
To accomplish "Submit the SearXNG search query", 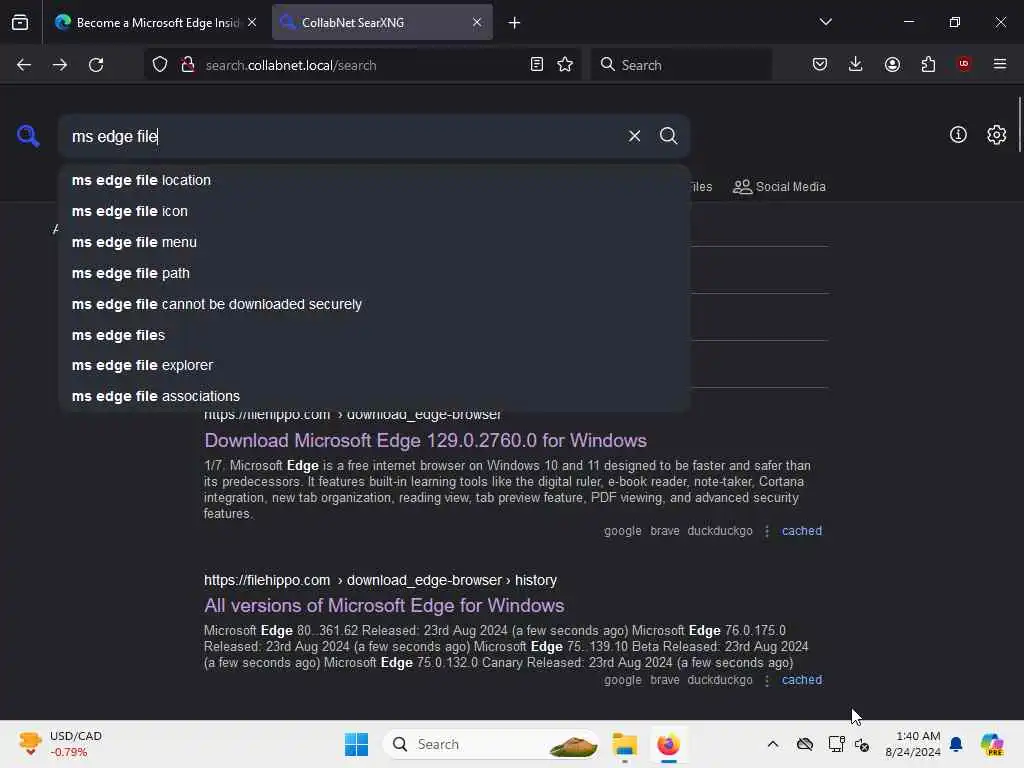I will 669,136.
